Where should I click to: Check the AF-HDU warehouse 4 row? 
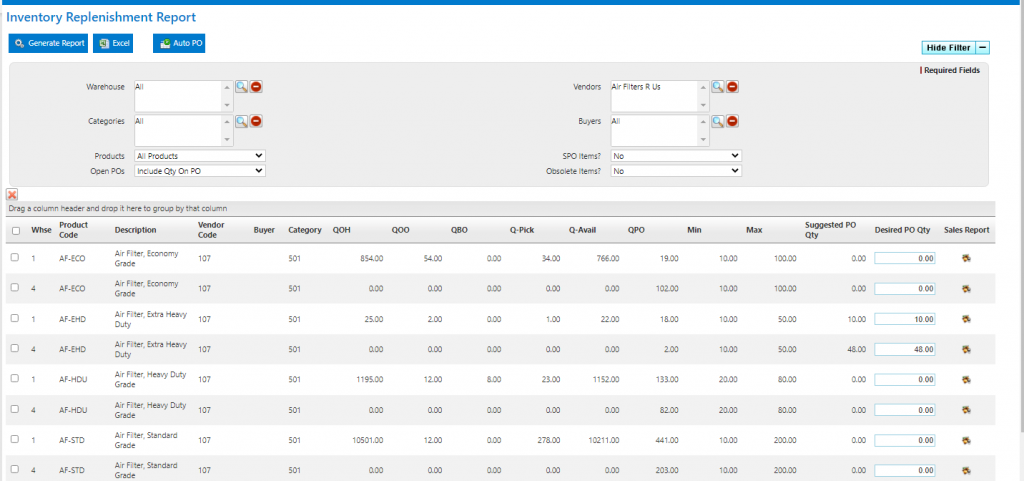coord(15,409)
